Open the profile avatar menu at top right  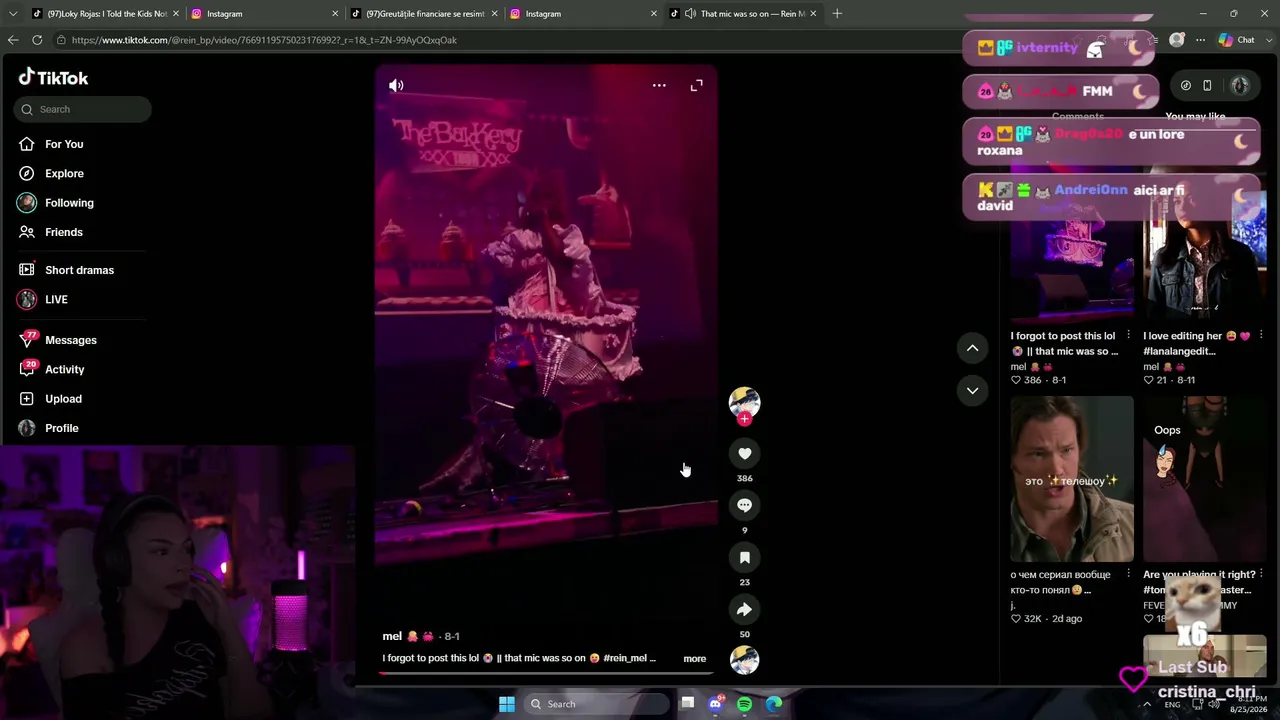click(x=1240, y=85)
